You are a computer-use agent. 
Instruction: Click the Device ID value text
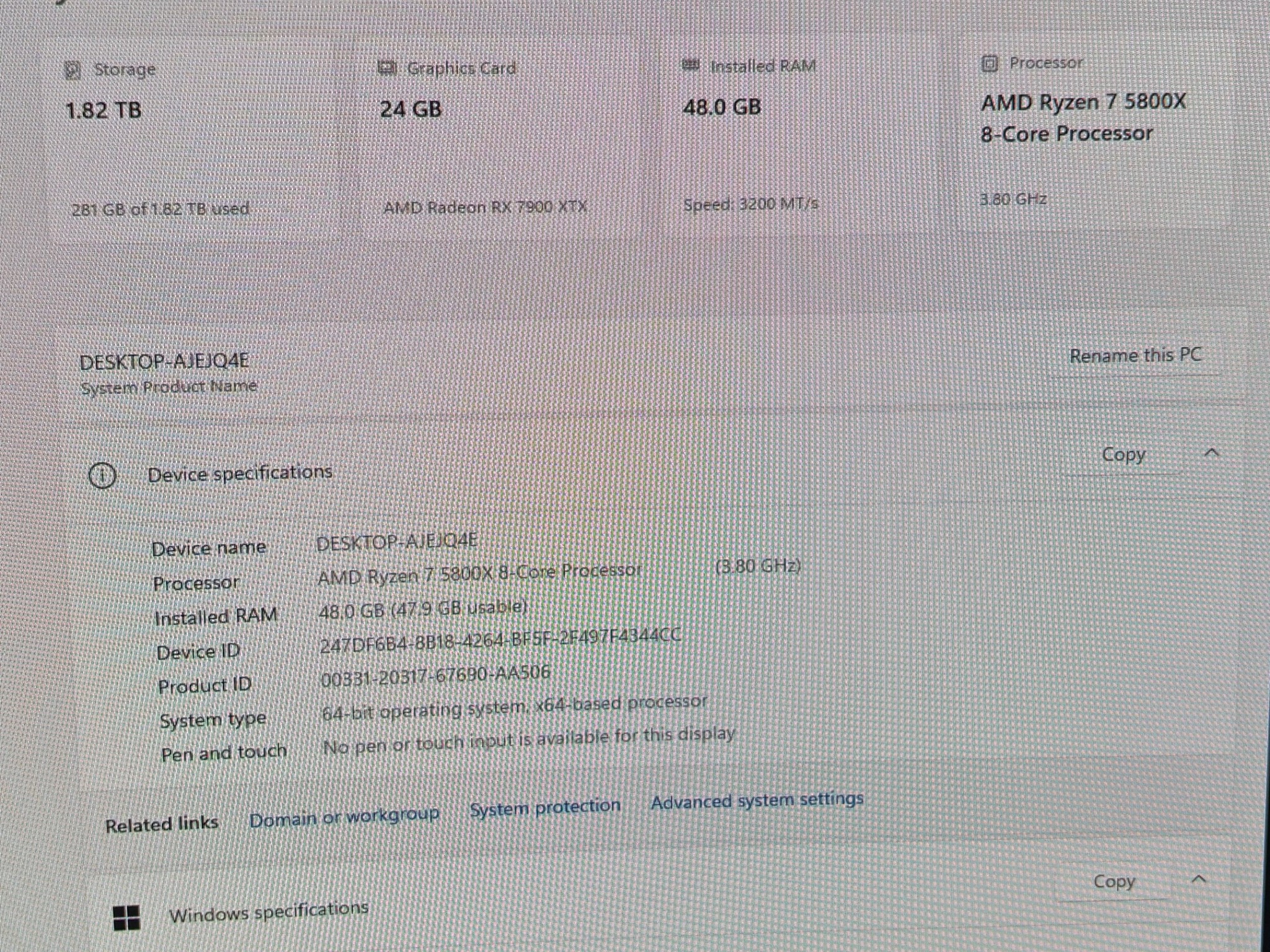click(500, 641)
